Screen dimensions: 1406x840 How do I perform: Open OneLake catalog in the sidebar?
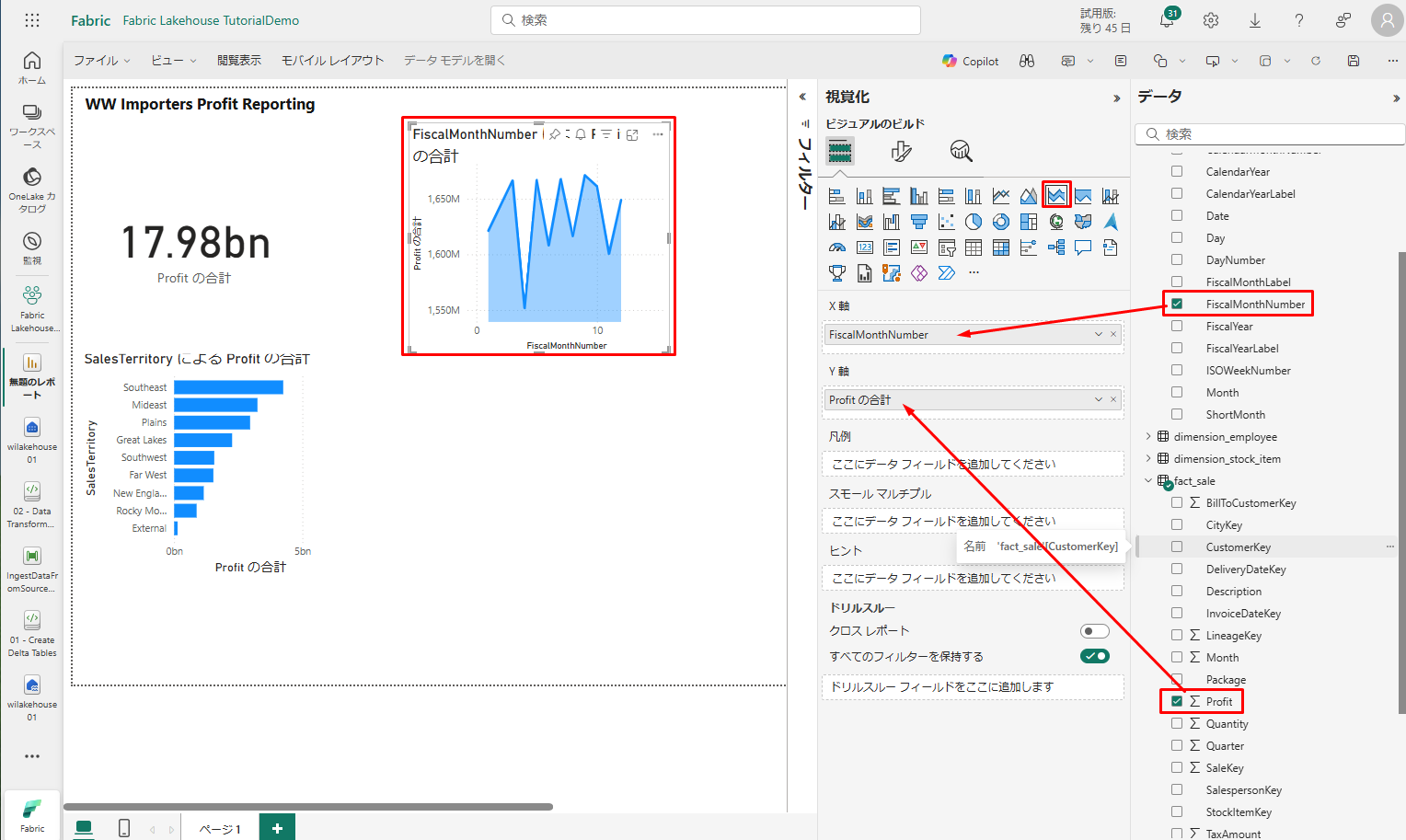(32, 190)
